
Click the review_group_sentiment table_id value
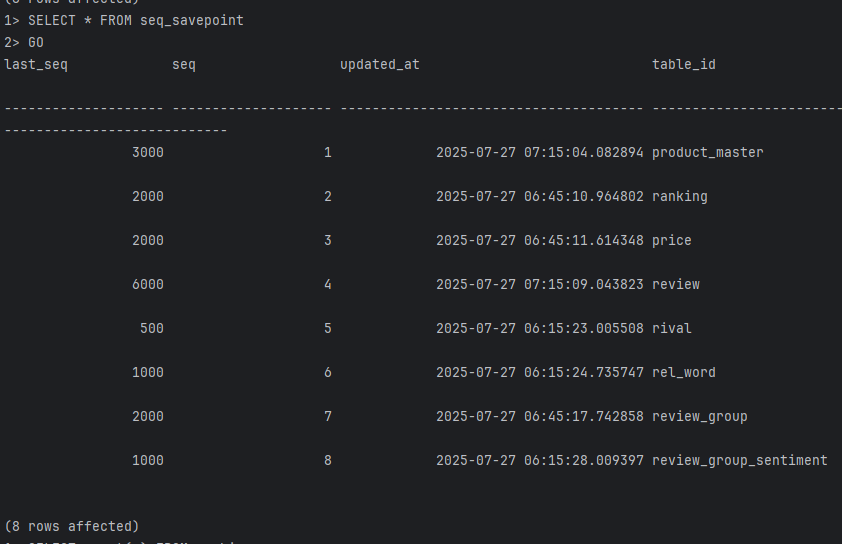(739, 461)
